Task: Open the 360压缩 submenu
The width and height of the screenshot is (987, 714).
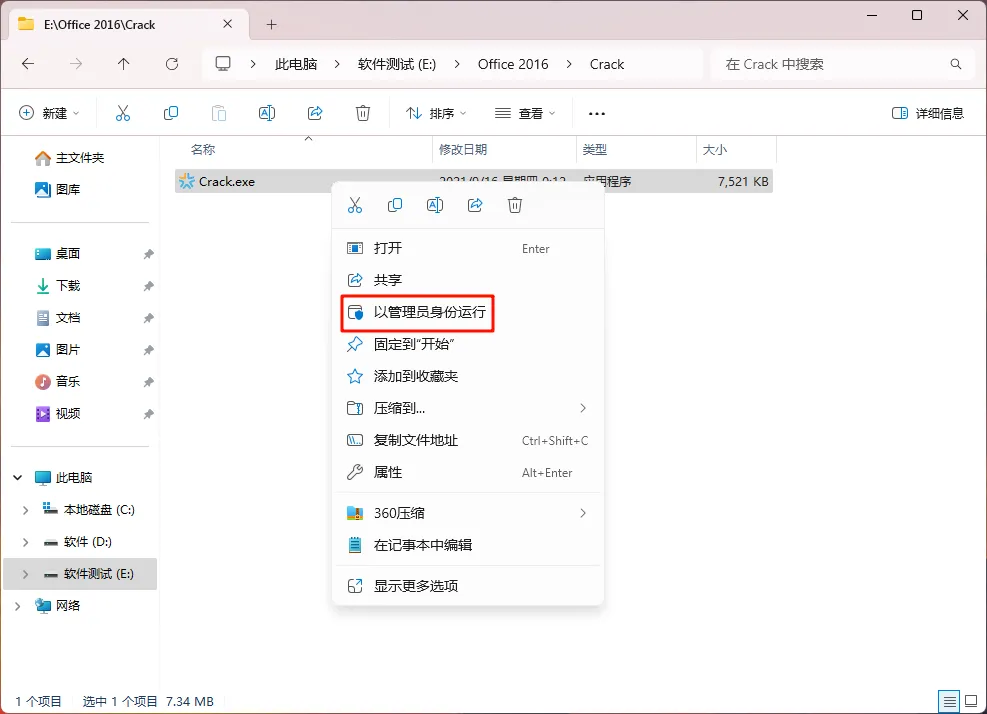Action: coord(468,513)
